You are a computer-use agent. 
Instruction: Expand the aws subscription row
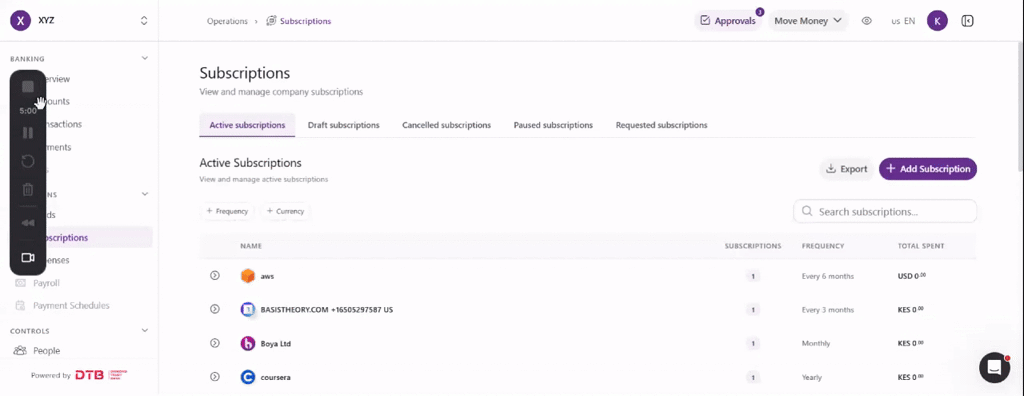[x=215, y=276]
